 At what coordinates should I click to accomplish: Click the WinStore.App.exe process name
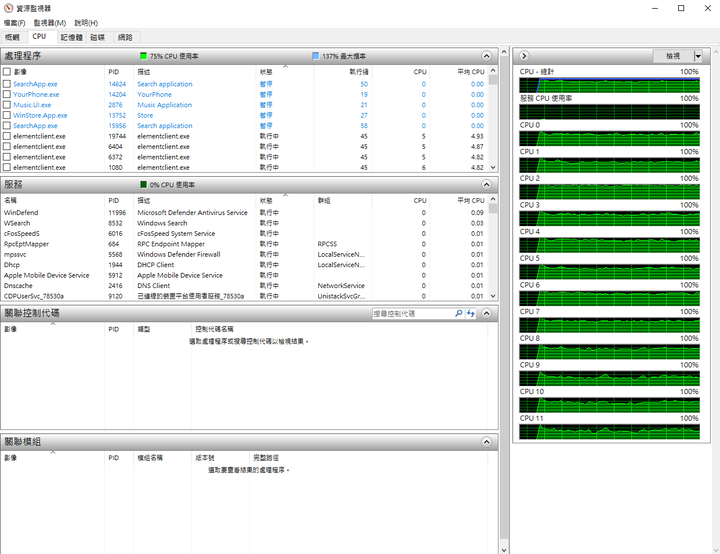[40, 115]
